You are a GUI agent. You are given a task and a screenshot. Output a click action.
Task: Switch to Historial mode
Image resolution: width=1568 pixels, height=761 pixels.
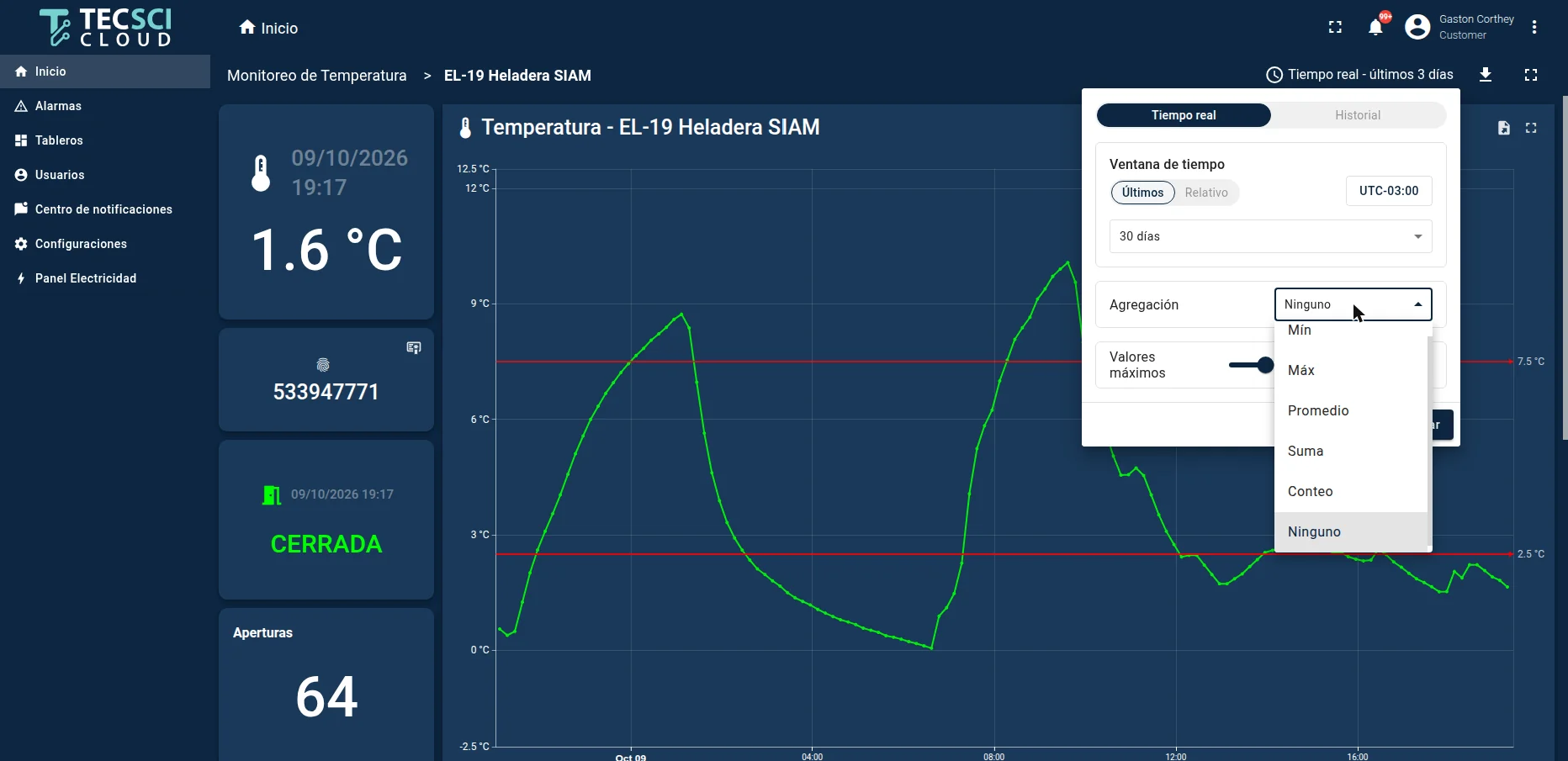coord(1358,115)
